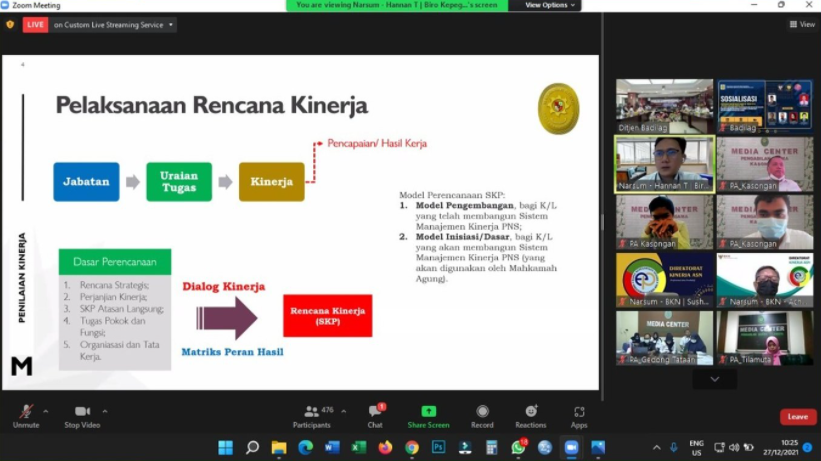Open the Apps panel
Image resolution: width=821 pixels, height=461 pixels.
click(579, 414)
